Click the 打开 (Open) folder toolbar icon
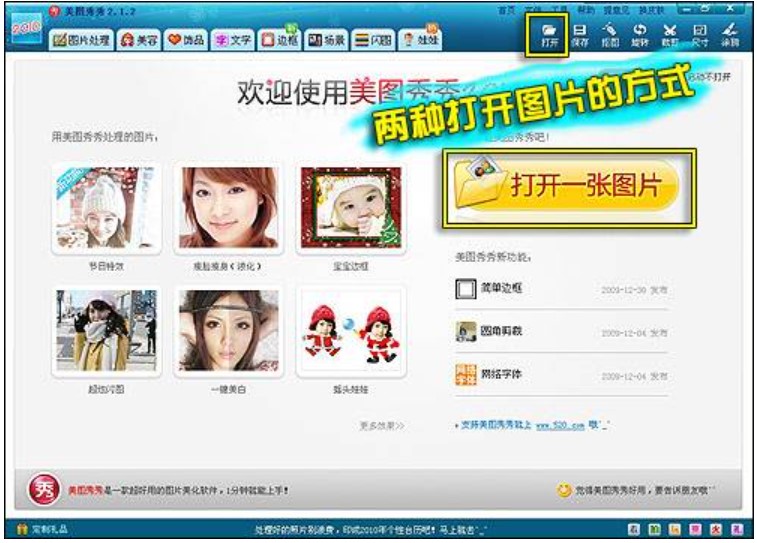 tap(549, 35)
